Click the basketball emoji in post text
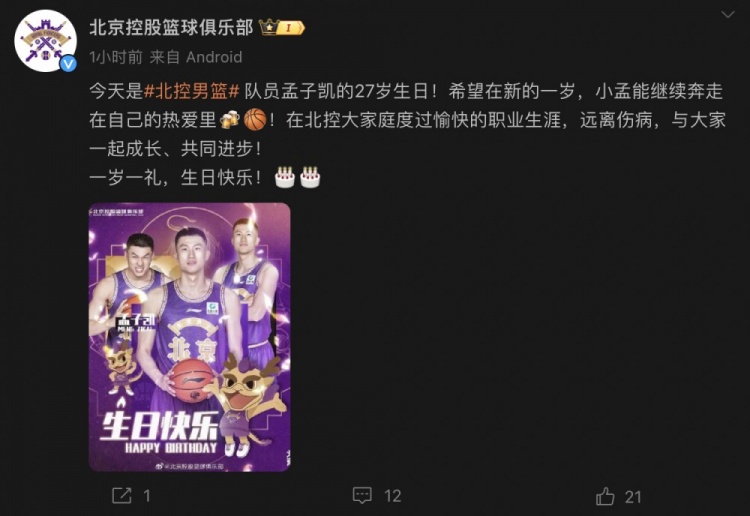Viewport: 750px width, 516px height. tap(255, 120)
